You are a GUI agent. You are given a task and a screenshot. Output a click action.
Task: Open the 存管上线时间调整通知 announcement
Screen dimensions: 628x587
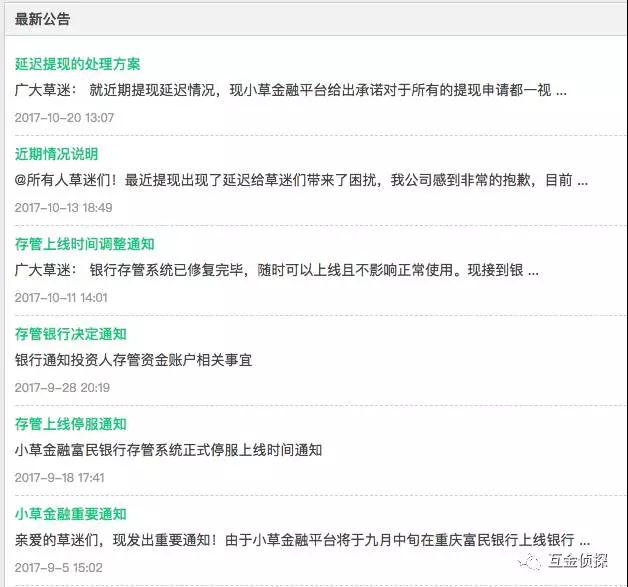click(x=84, y=244)
